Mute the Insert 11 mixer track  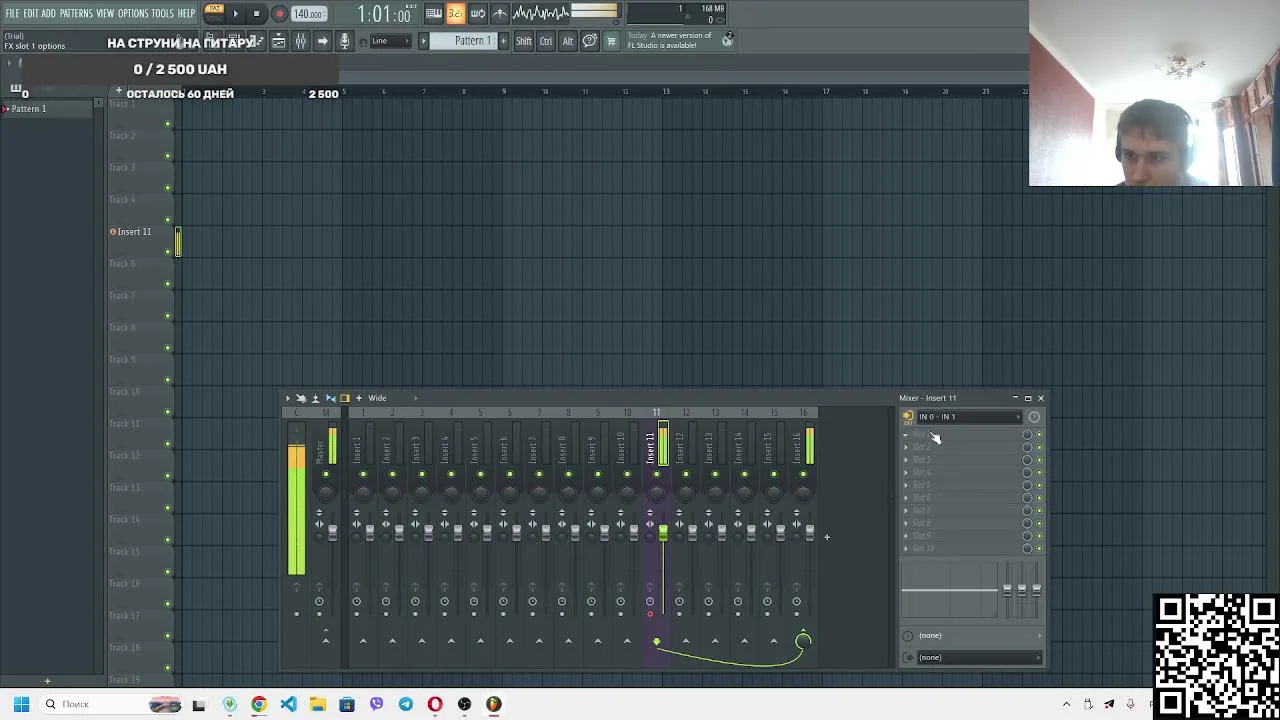point(657,474)
